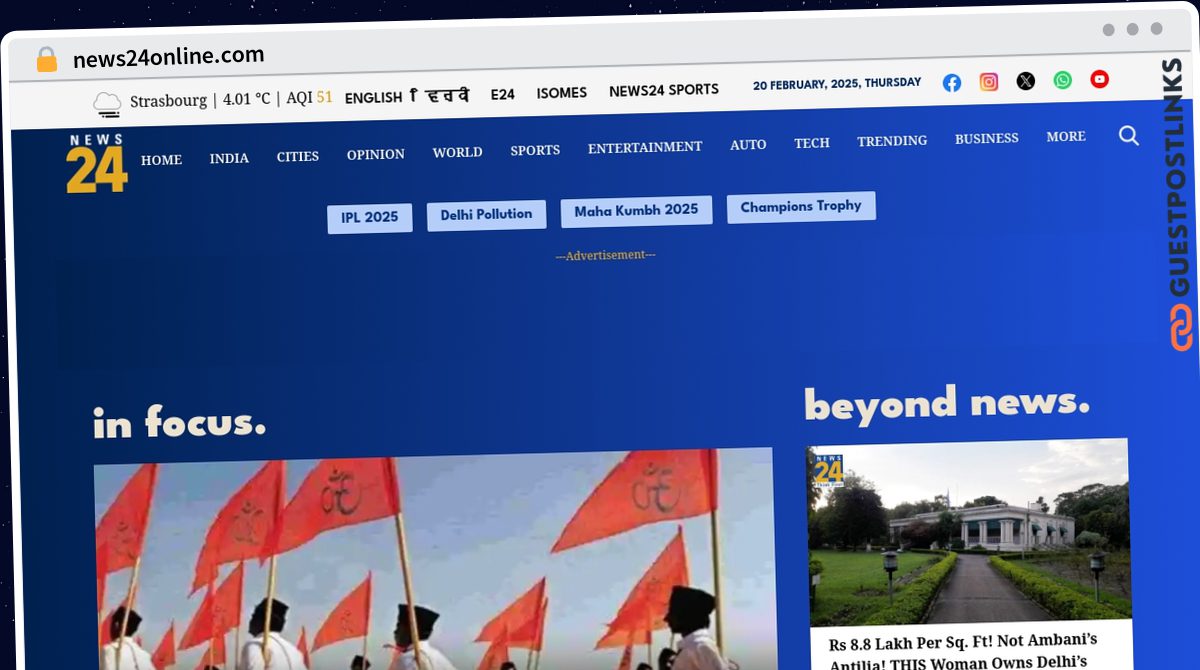Open the WORLD section
Image resolution: width=1200 pixels, height=670 pixels.
tap(457, 152)
